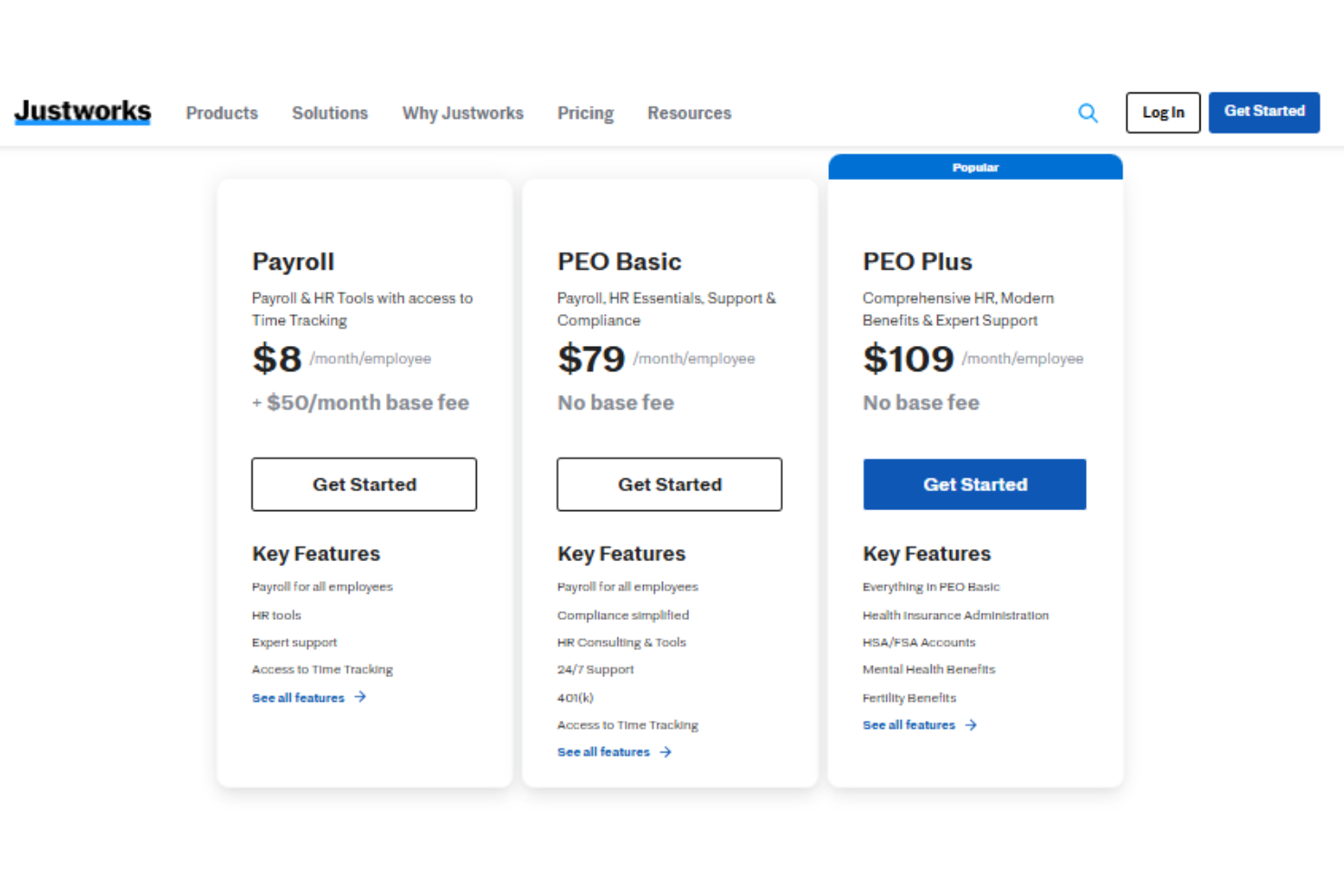See all features of the Payroll plan
Screen dimensions: 1344x896
(x=298, y=697)
